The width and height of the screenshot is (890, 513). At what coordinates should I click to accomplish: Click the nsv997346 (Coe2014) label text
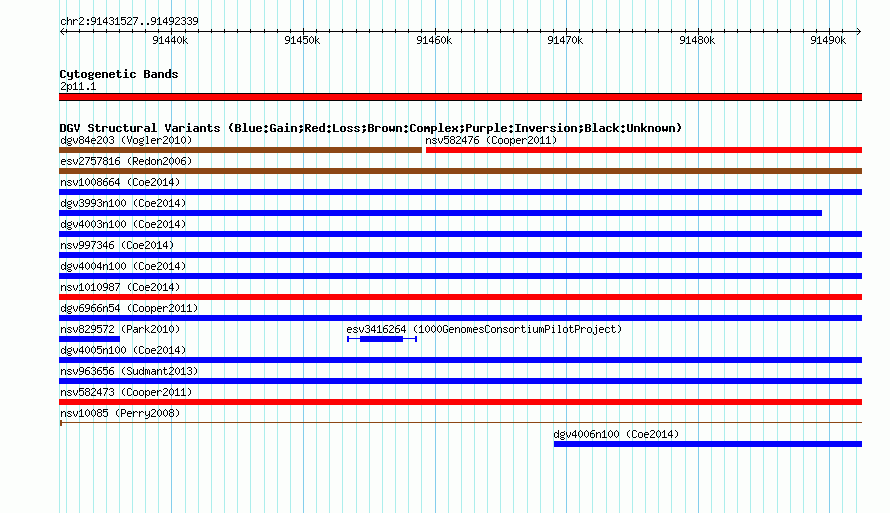117,245
